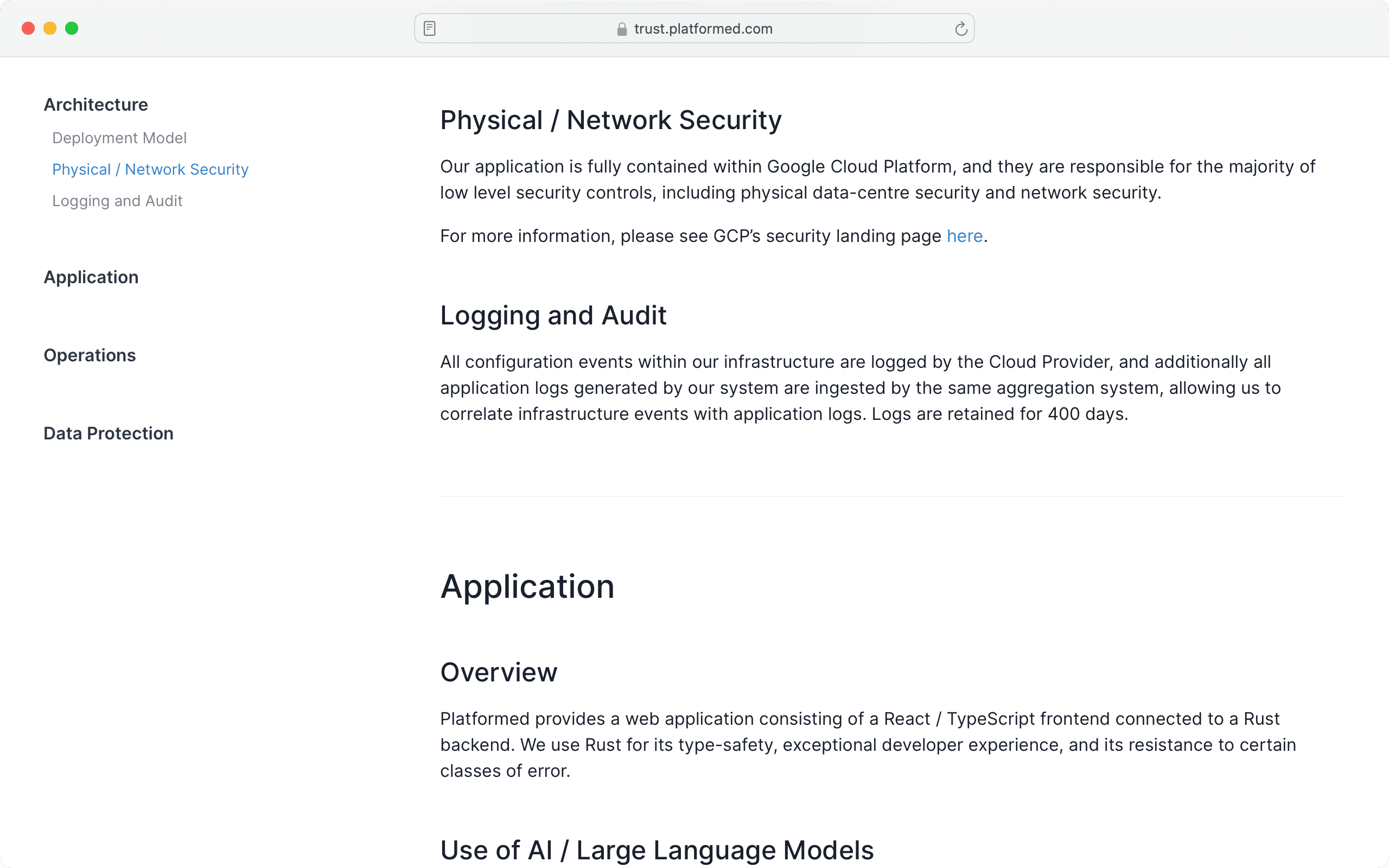Screen dimensions: 1389x868
Task: Click the padlock icon beside the URL
Action: tap(622, 29)
